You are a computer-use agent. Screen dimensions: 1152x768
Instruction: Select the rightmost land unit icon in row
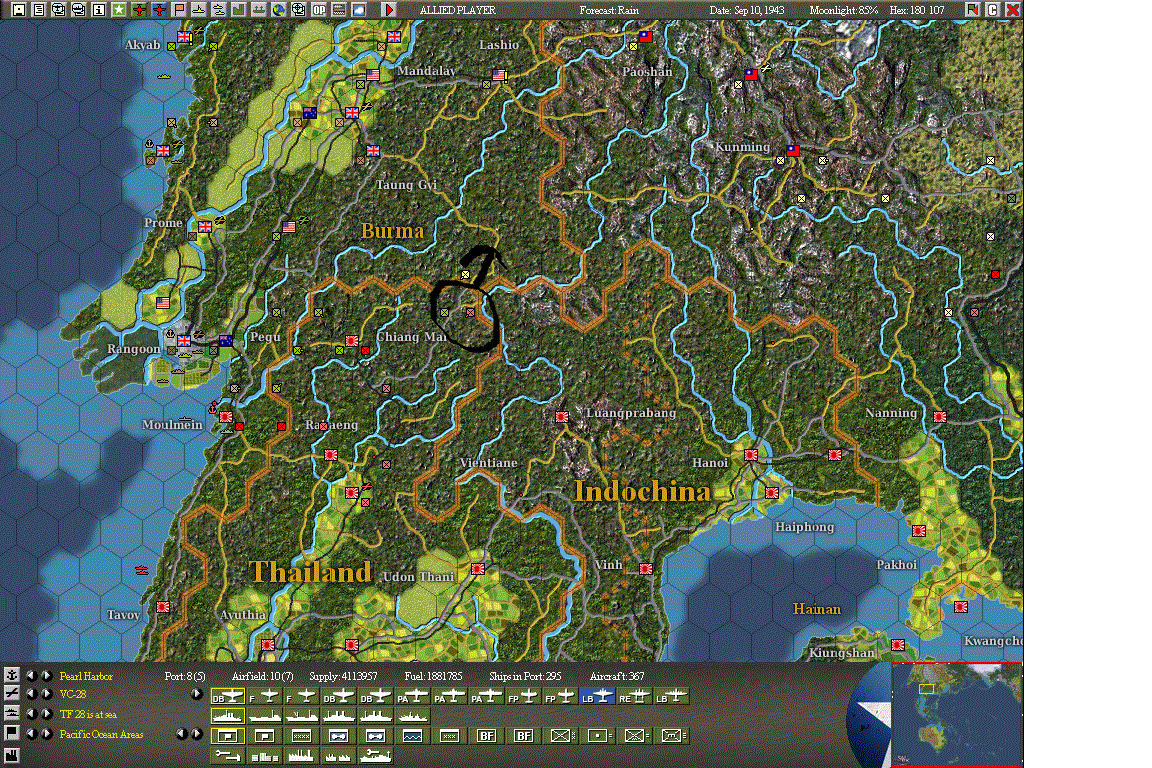(671, 735)
